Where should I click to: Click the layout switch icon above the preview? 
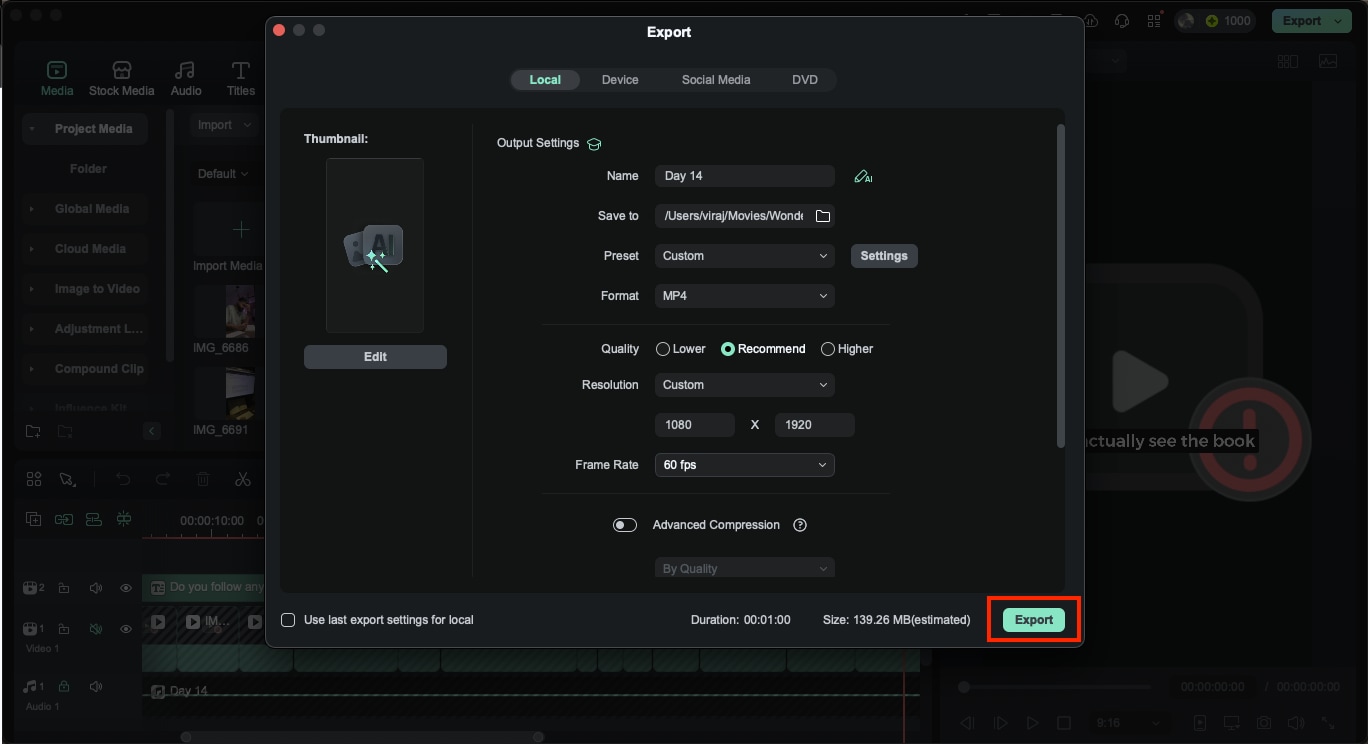tap(1288, 62)
